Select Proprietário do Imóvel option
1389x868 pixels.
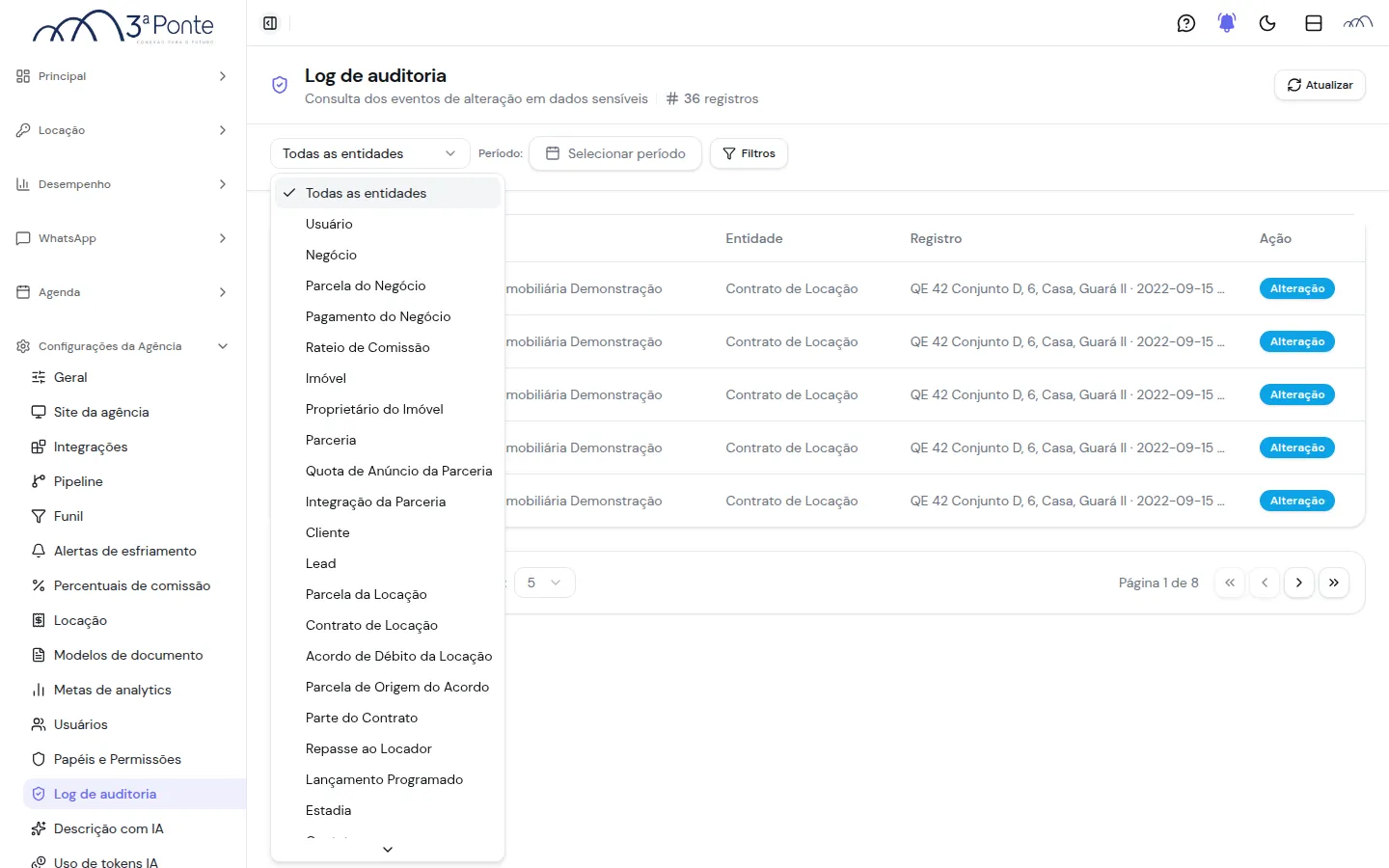[388, 409]
